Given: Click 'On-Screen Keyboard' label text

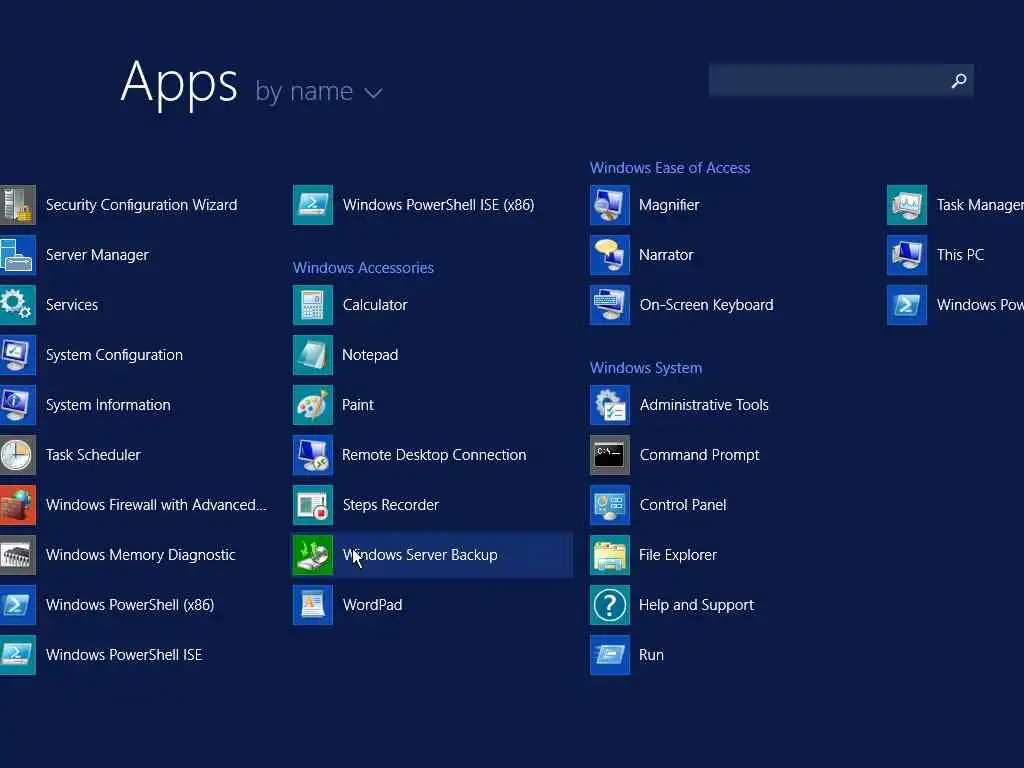Looking at the screenshot, I should [707, 305].
